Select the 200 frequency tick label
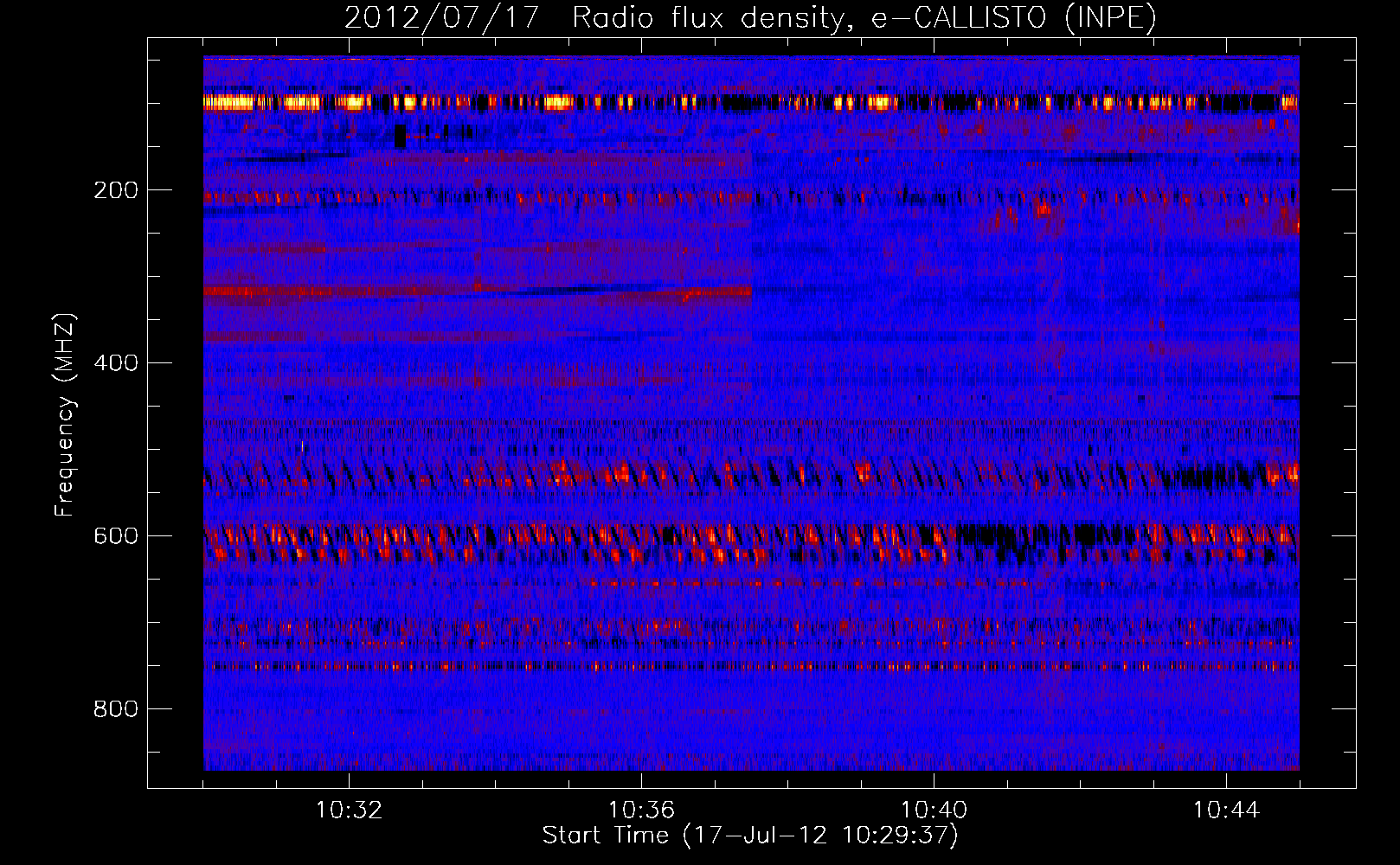Viewport: 1400px width, 865px height. click(x=116, y=190)
